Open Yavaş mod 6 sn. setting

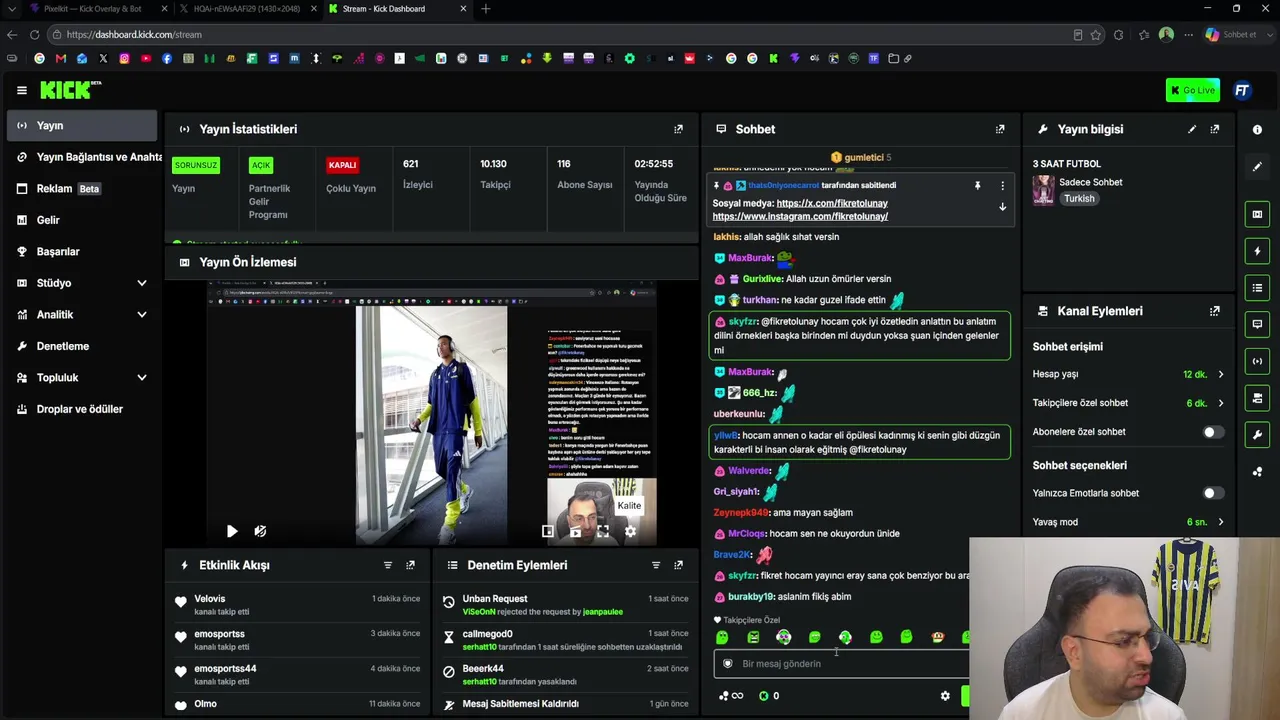(1128, 522)
